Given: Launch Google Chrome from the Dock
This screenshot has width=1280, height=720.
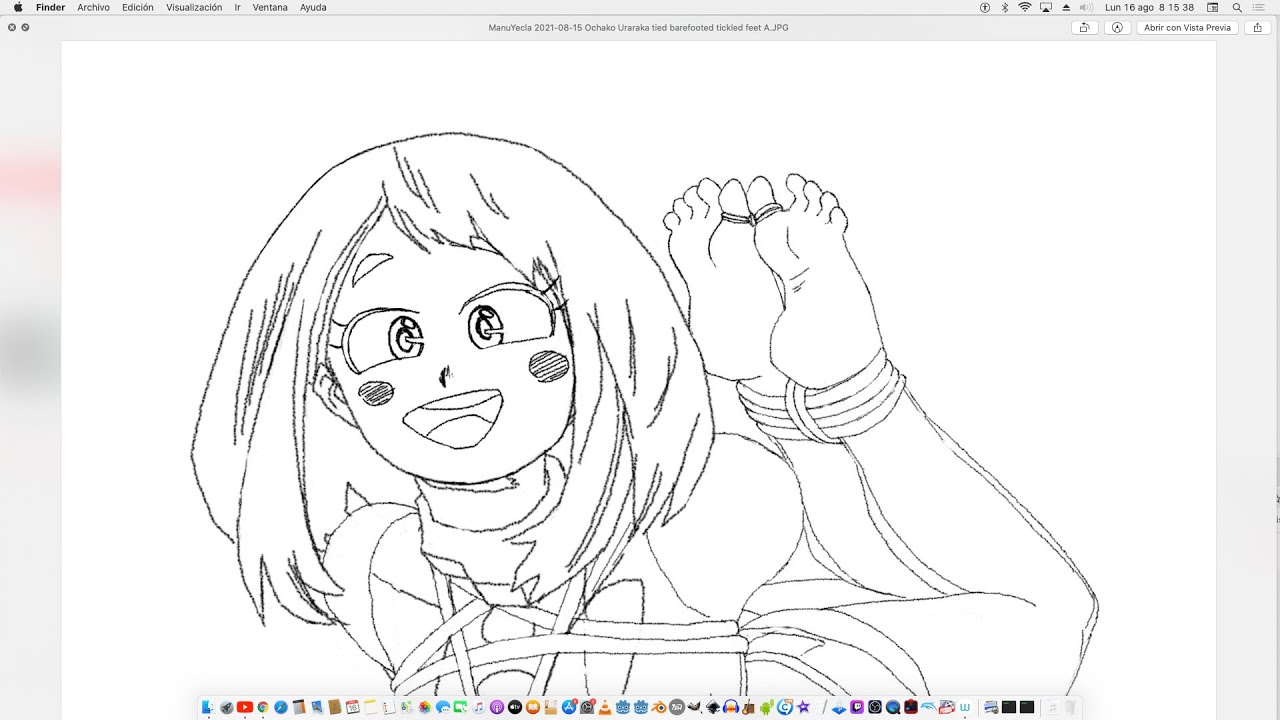Looking at the screenshot, I should pyautogui.click(x=263, y=707).
